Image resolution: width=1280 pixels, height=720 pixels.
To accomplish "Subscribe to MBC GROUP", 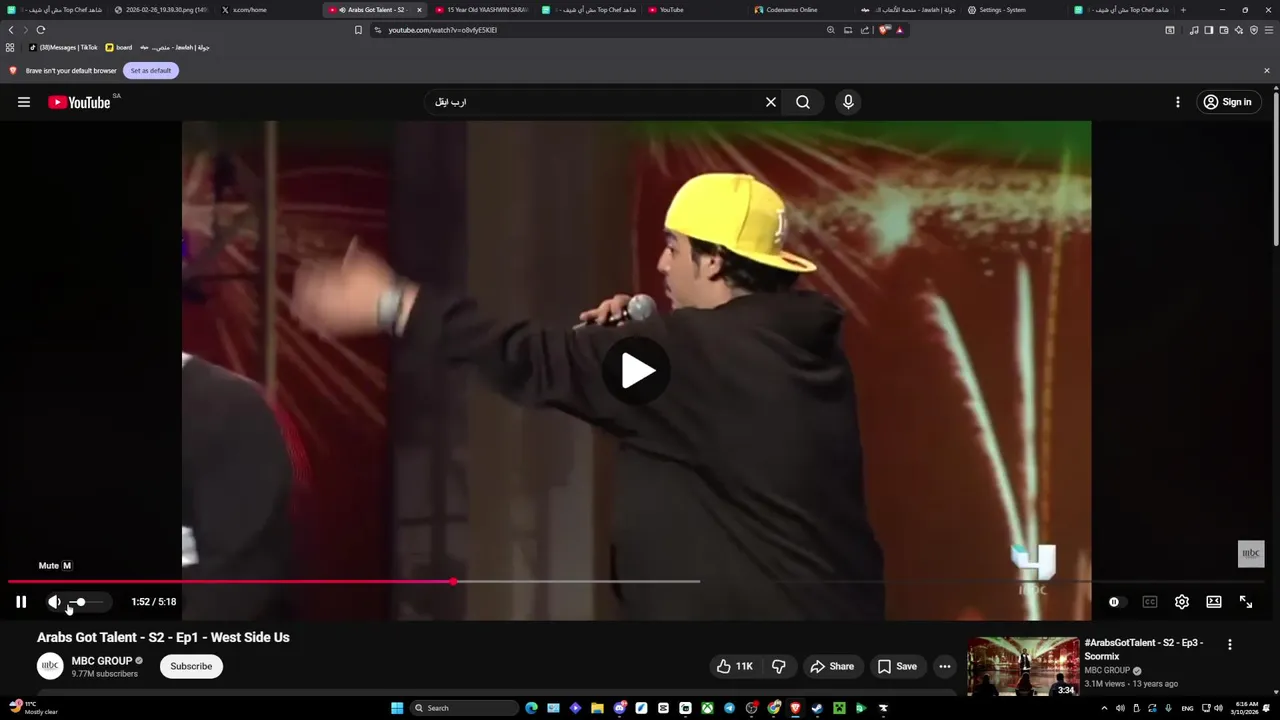I will (191, 666).
